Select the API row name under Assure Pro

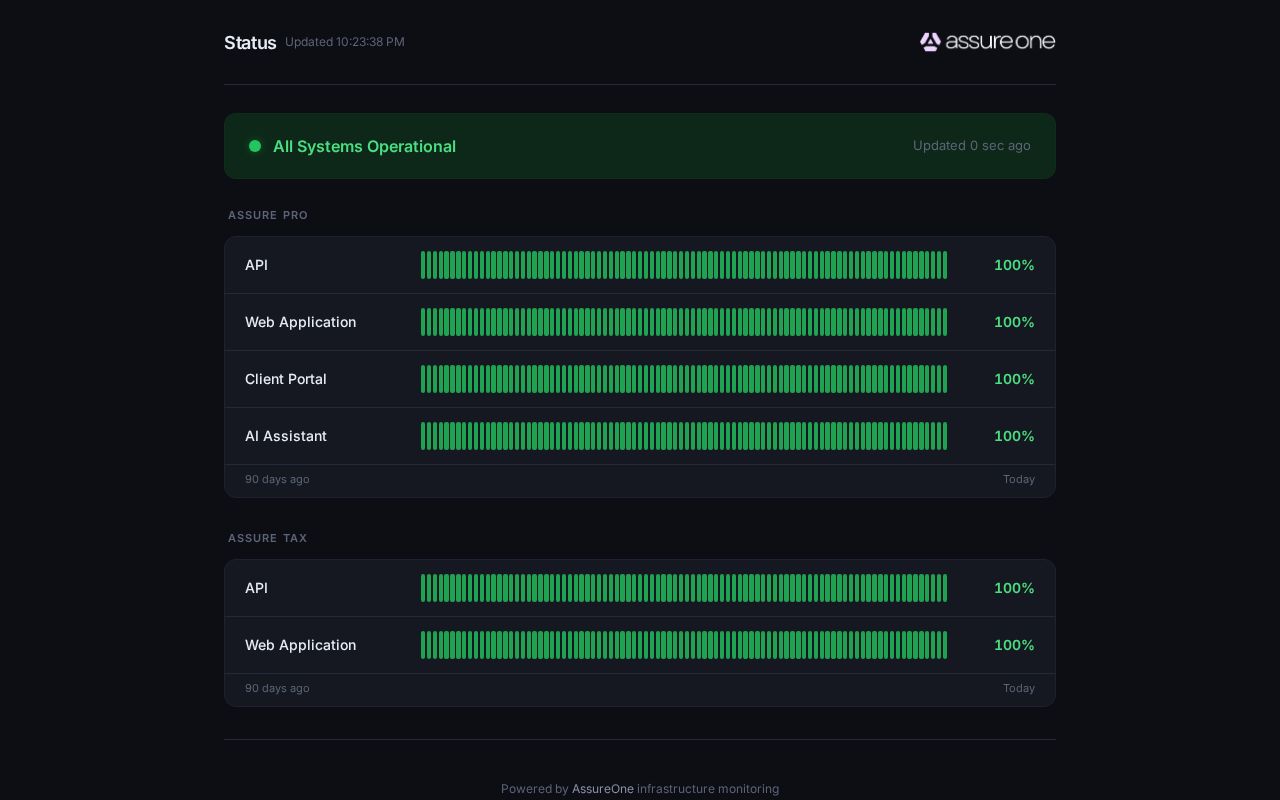click(x=256, y=265)
